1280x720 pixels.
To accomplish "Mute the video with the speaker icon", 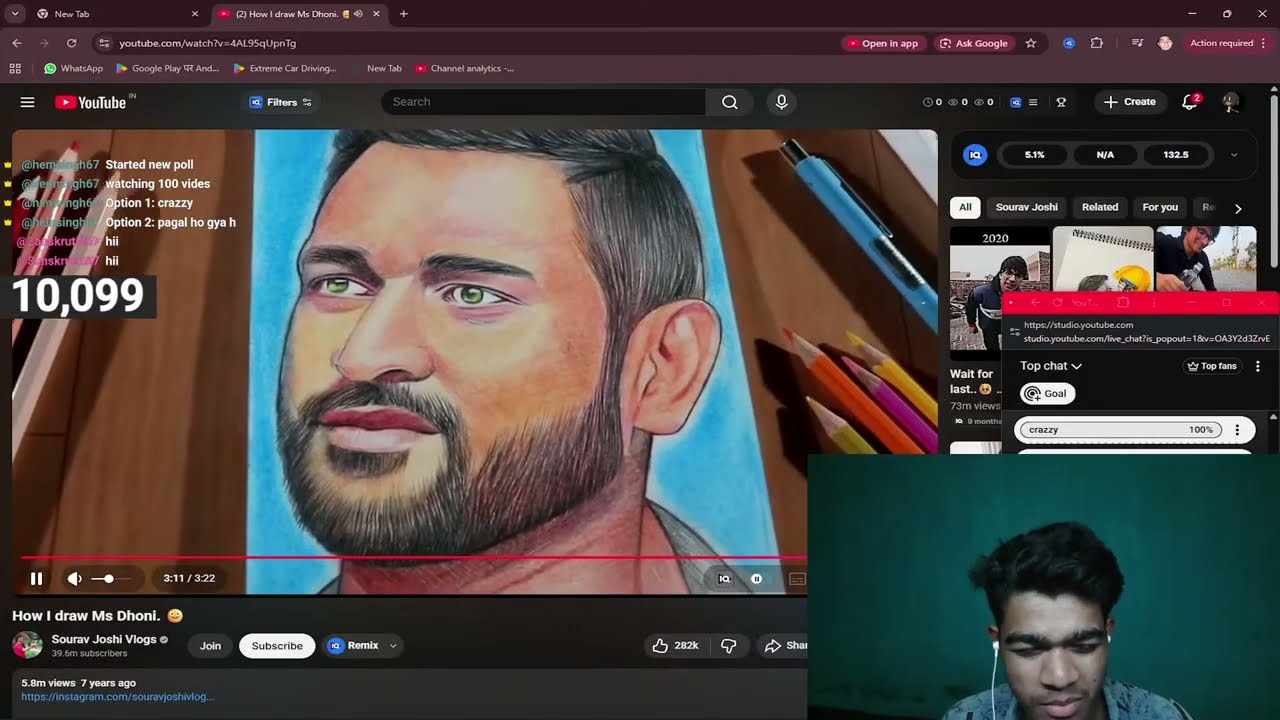I will point(74,578).
